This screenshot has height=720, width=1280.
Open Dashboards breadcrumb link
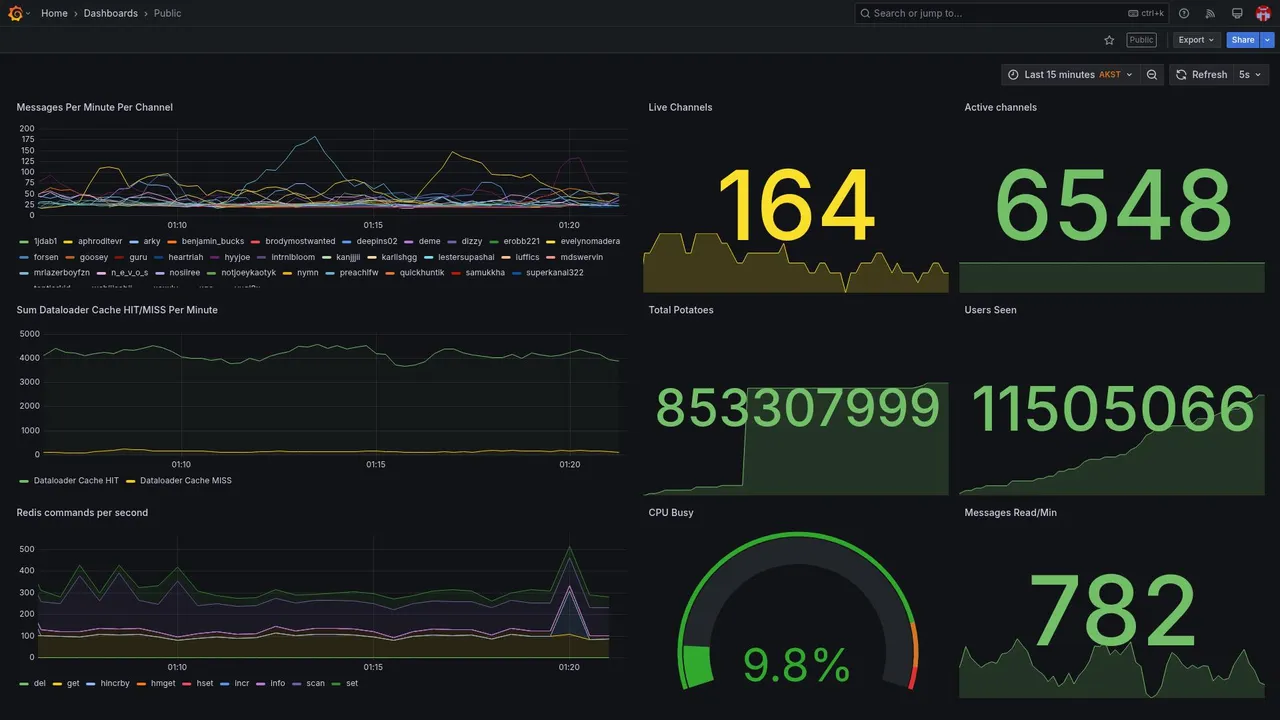[x=111, y=13]
